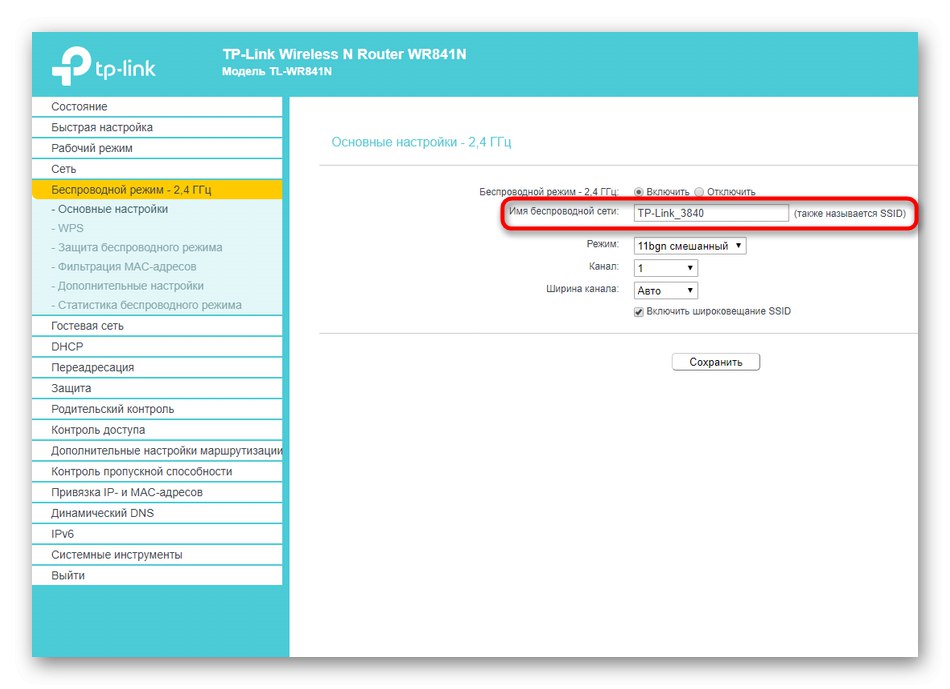
Task: Open the Переадресация menu section
Action: click(157, 367)
